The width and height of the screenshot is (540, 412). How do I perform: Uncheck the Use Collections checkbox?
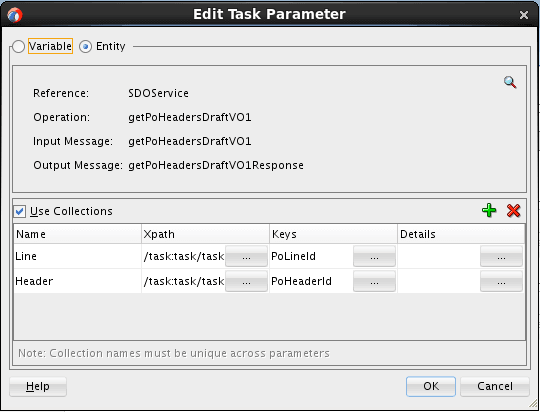tap(20, 211)
